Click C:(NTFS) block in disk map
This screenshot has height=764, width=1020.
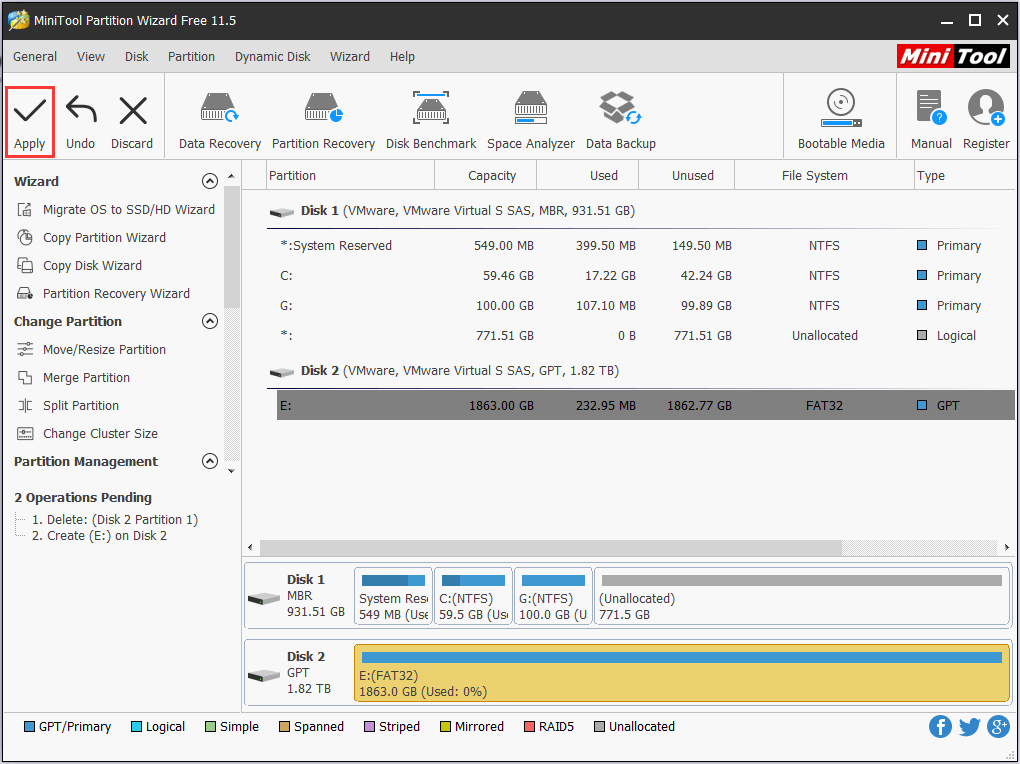point(473,596)
